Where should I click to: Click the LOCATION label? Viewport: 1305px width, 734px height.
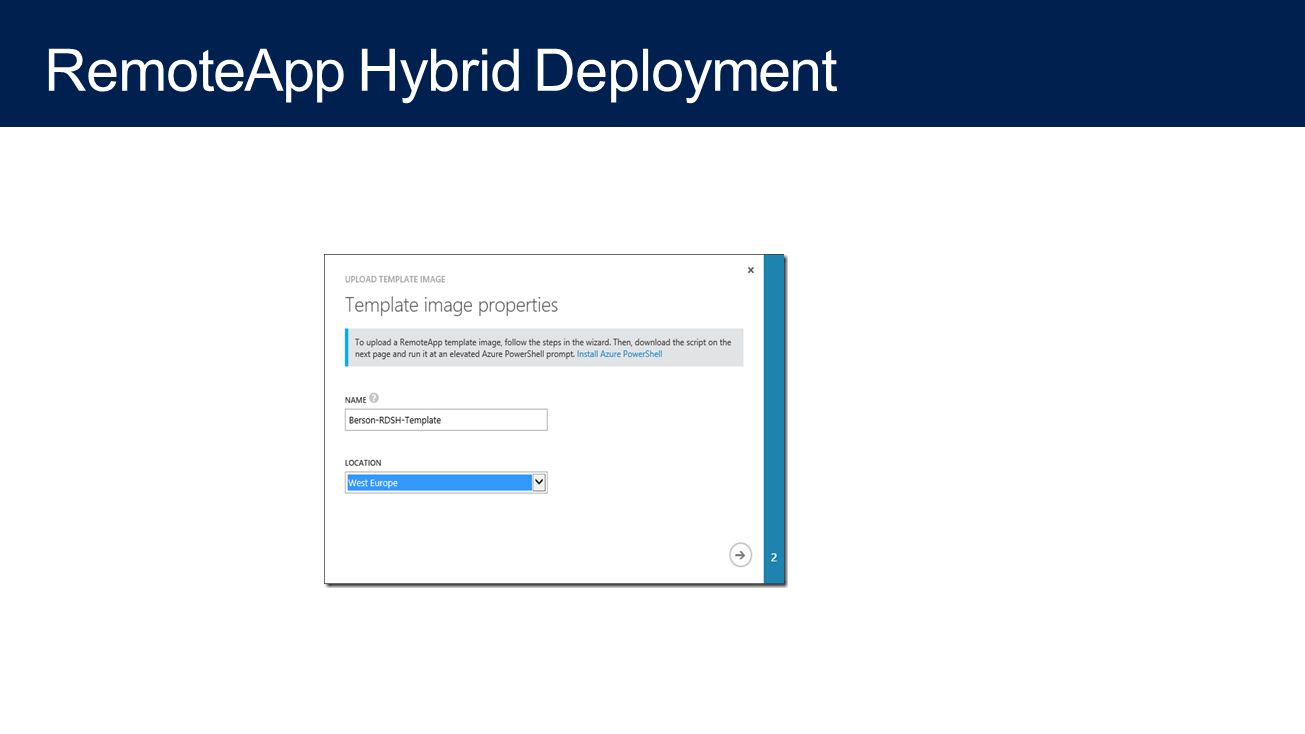pyautogui.click(x=363, y=463)
